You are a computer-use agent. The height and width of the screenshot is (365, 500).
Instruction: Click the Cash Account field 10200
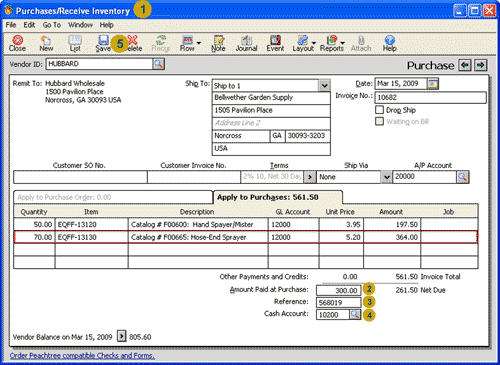point(333,314)
